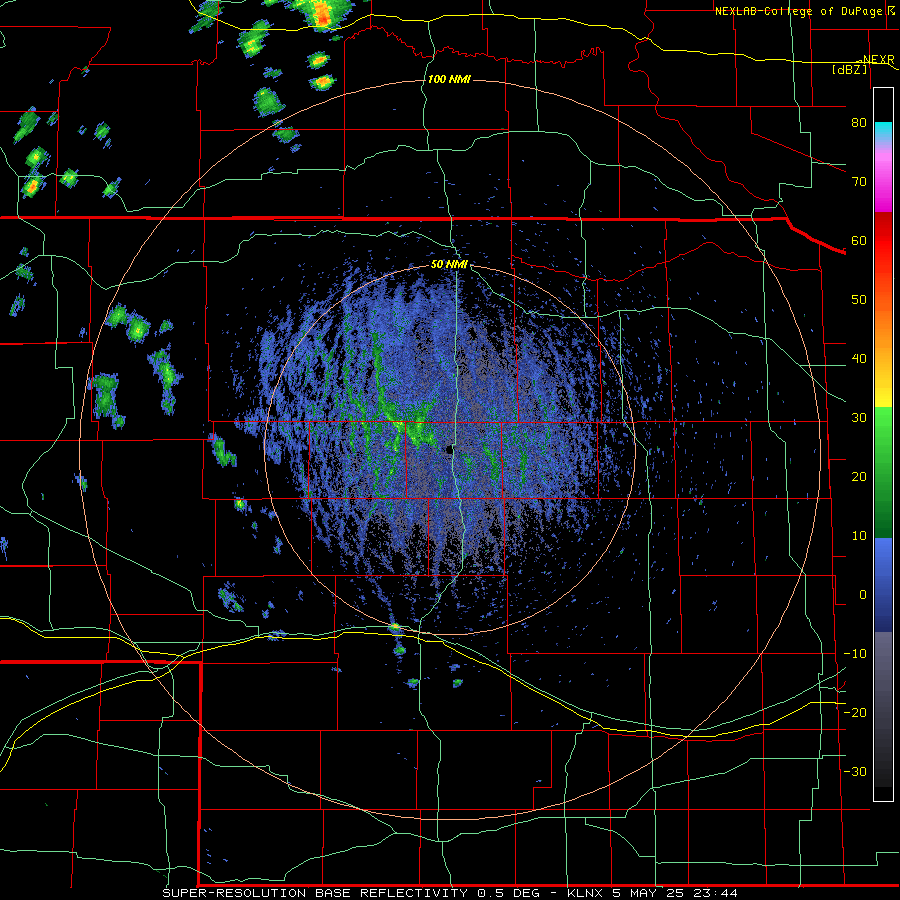Click the 30 value on the dBZ scale

point(859,418)
